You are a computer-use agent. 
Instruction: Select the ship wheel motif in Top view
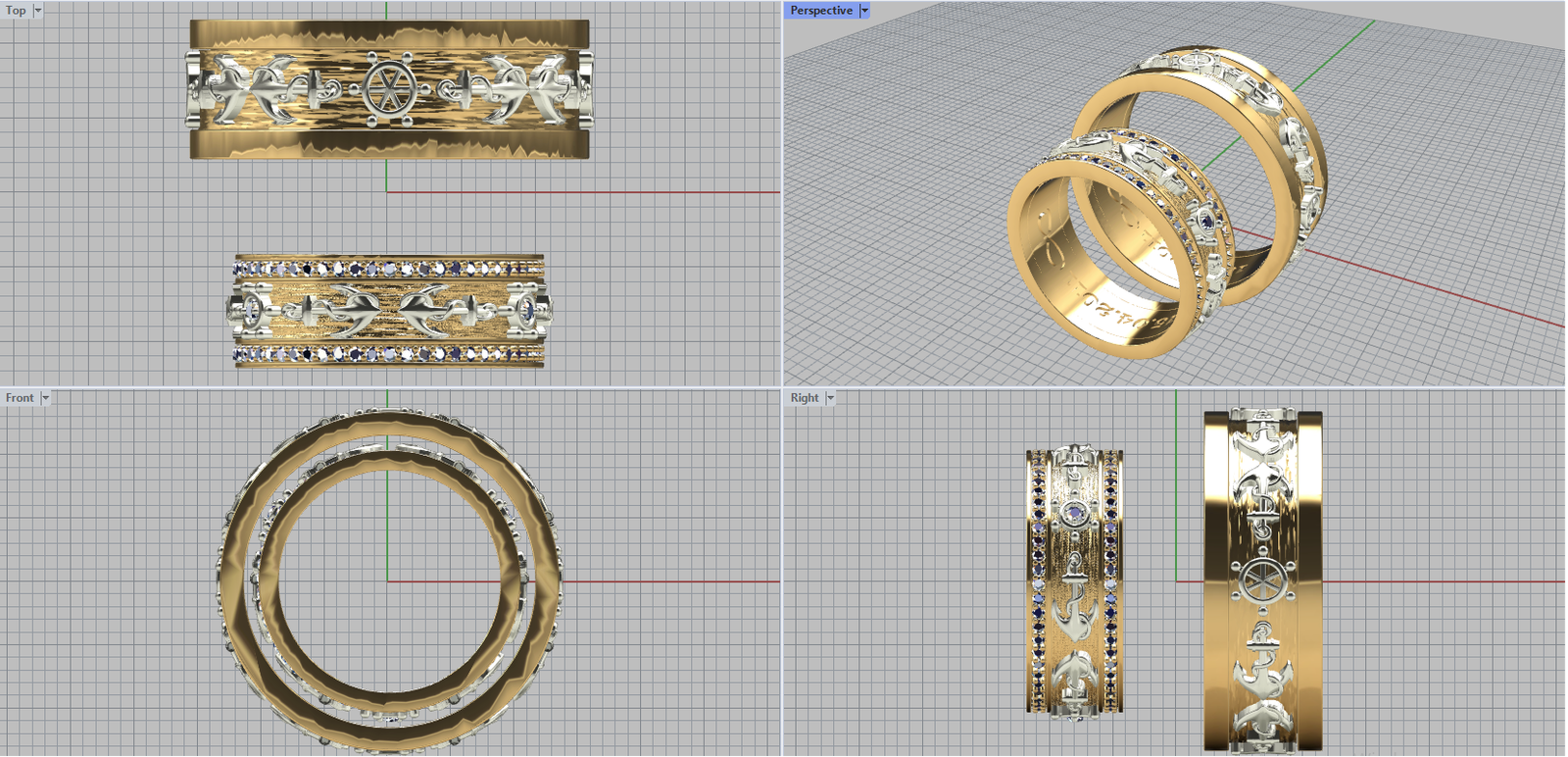(x=386, y=89)
